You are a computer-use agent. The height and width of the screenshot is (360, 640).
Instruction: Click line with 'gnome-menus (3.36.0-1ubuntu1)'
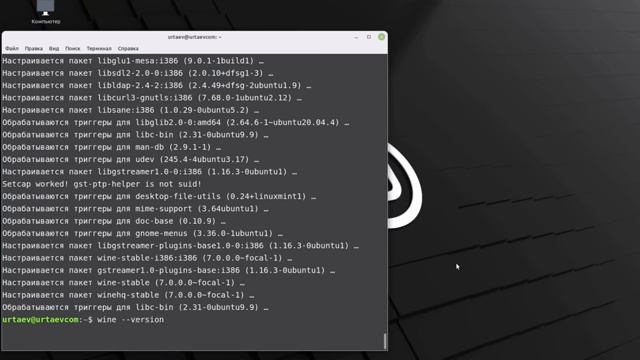point(142,233)
